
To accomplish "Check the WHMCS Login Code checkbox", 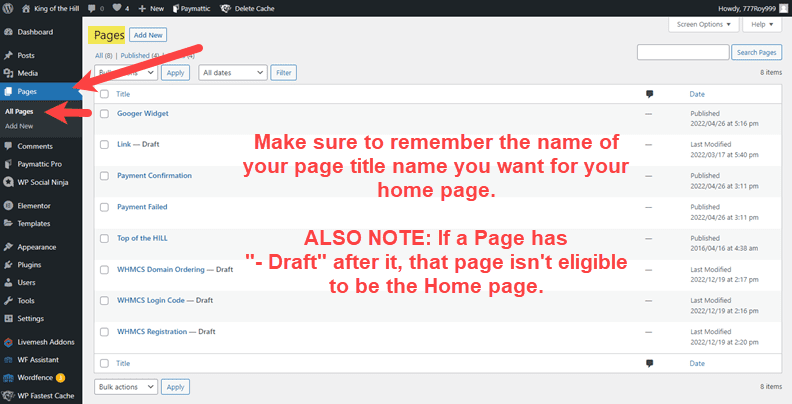I will [x=105, y=300].
